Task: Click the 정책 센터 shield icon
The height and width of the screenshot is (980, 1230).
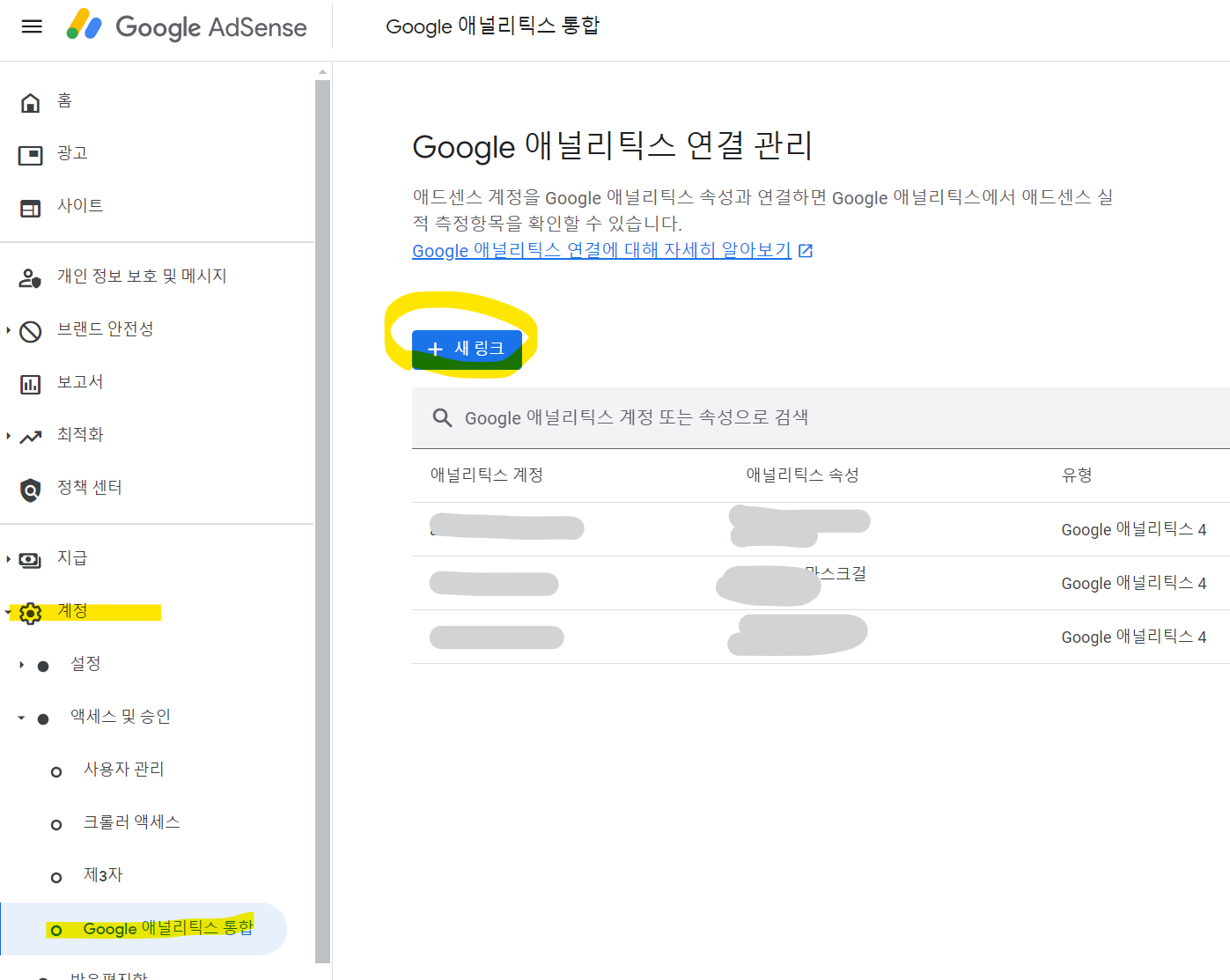Action: tap(30, 490)
